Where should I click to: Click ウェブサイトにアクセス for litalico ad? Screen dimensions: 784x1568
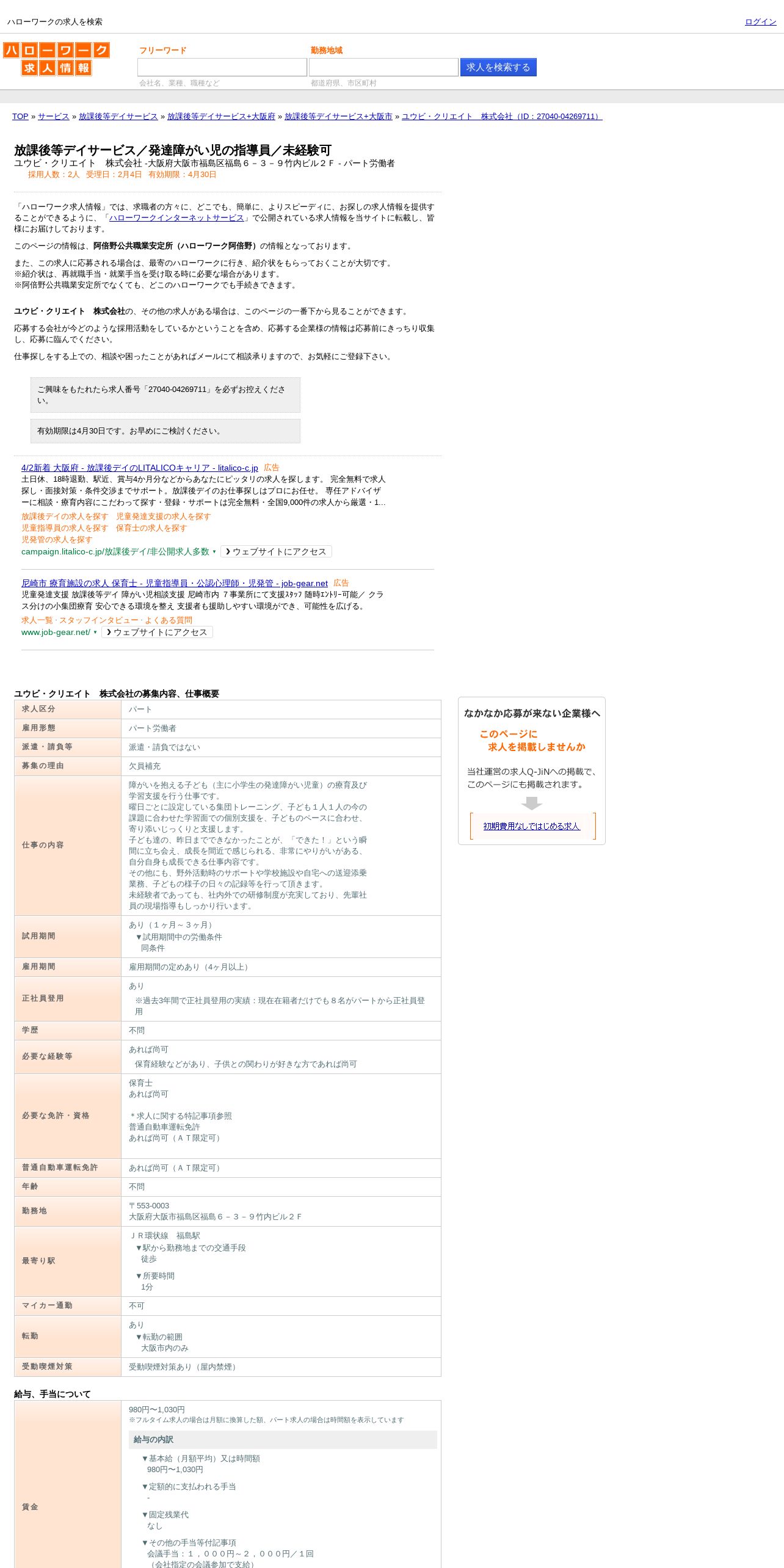coord(276,551)
